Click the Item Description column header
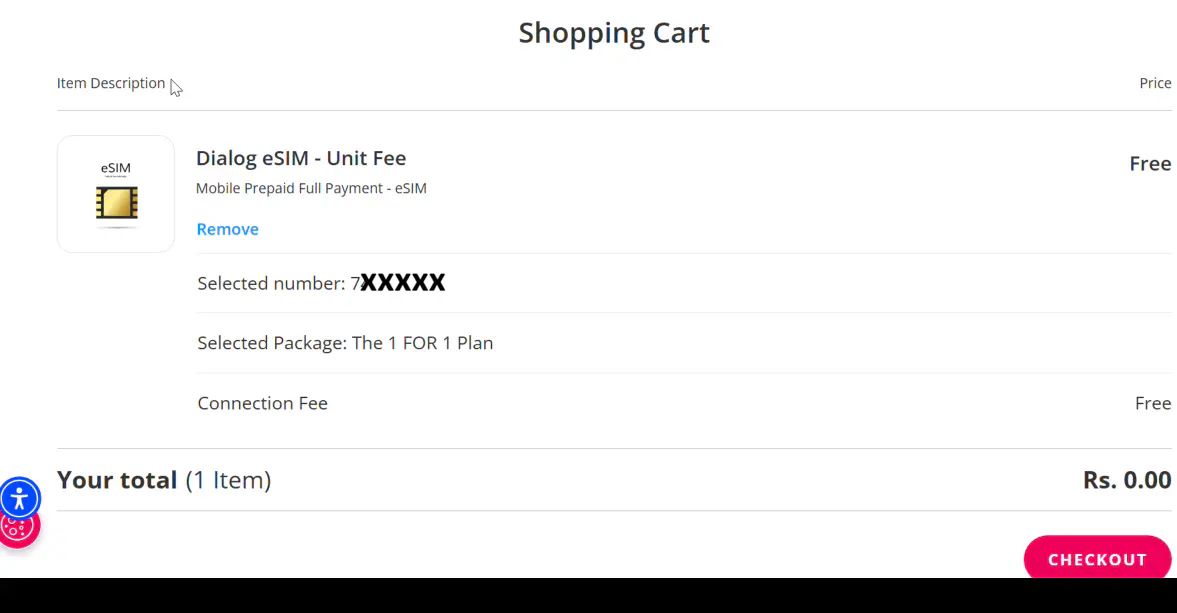 pyautogui.click(x=111, y=83)
